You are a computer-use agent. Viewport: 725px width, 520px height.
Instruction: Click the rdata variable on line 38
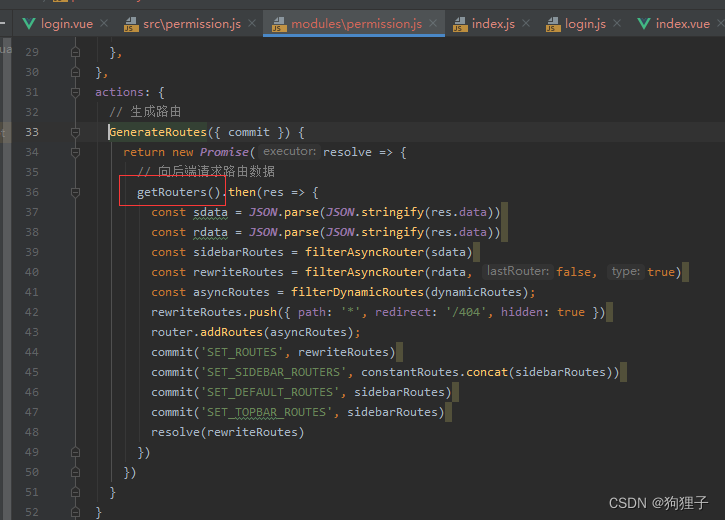point(210,232)
